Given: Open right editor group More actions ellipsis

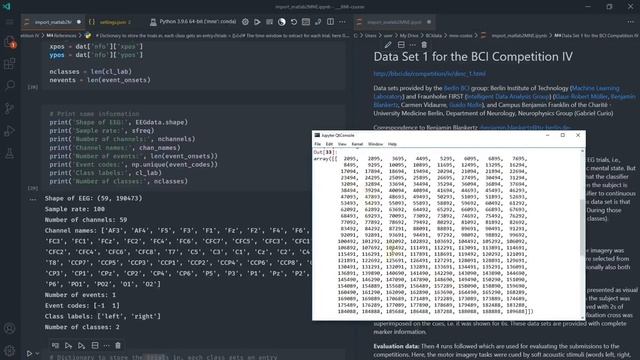Looking at the screenshot, I should click(x=631, y=22).
